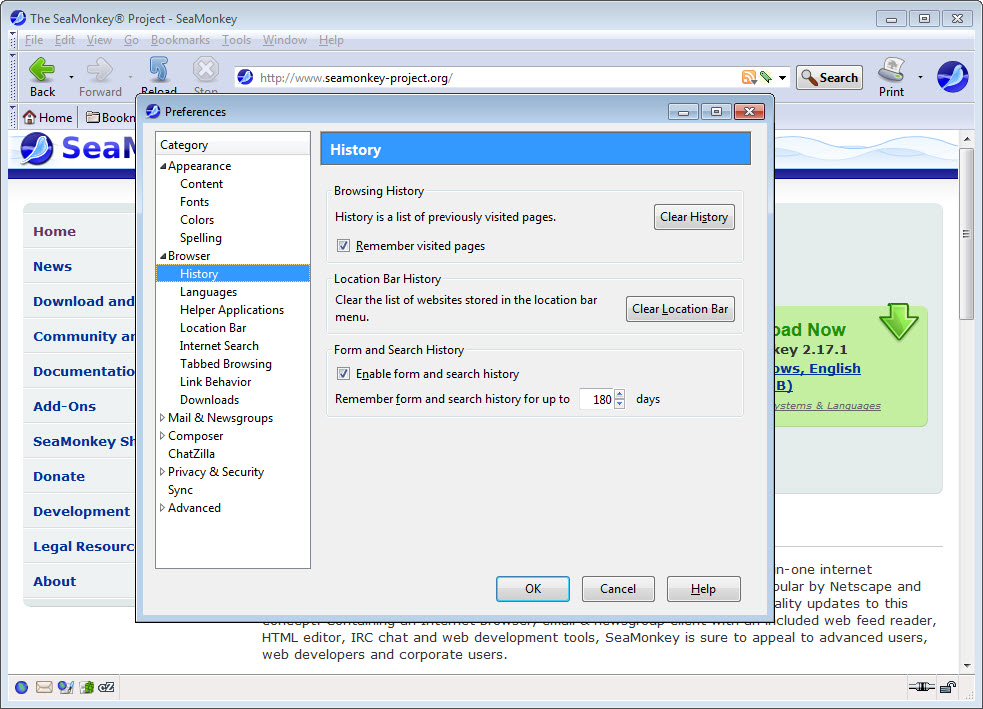Expand the Composer category
Image resolution: width=983 pixels, height=709 pixels.
(162, 436)
